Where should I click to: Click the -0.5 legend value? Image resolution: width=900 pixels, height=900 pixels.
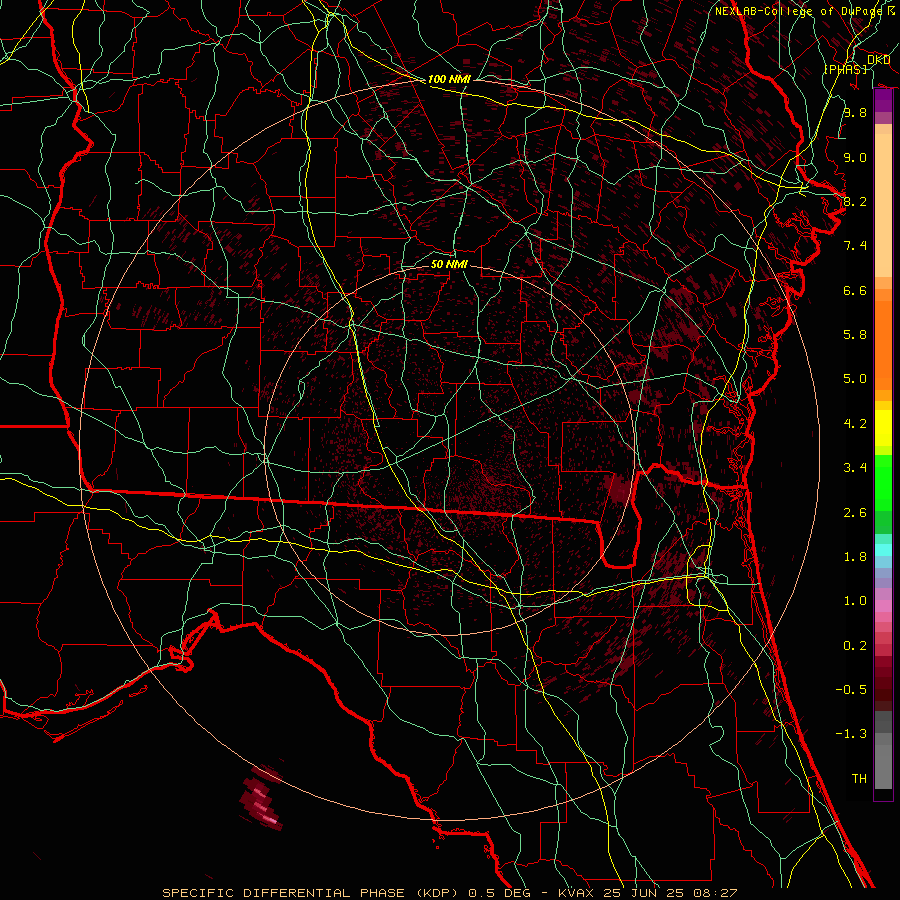851,690
